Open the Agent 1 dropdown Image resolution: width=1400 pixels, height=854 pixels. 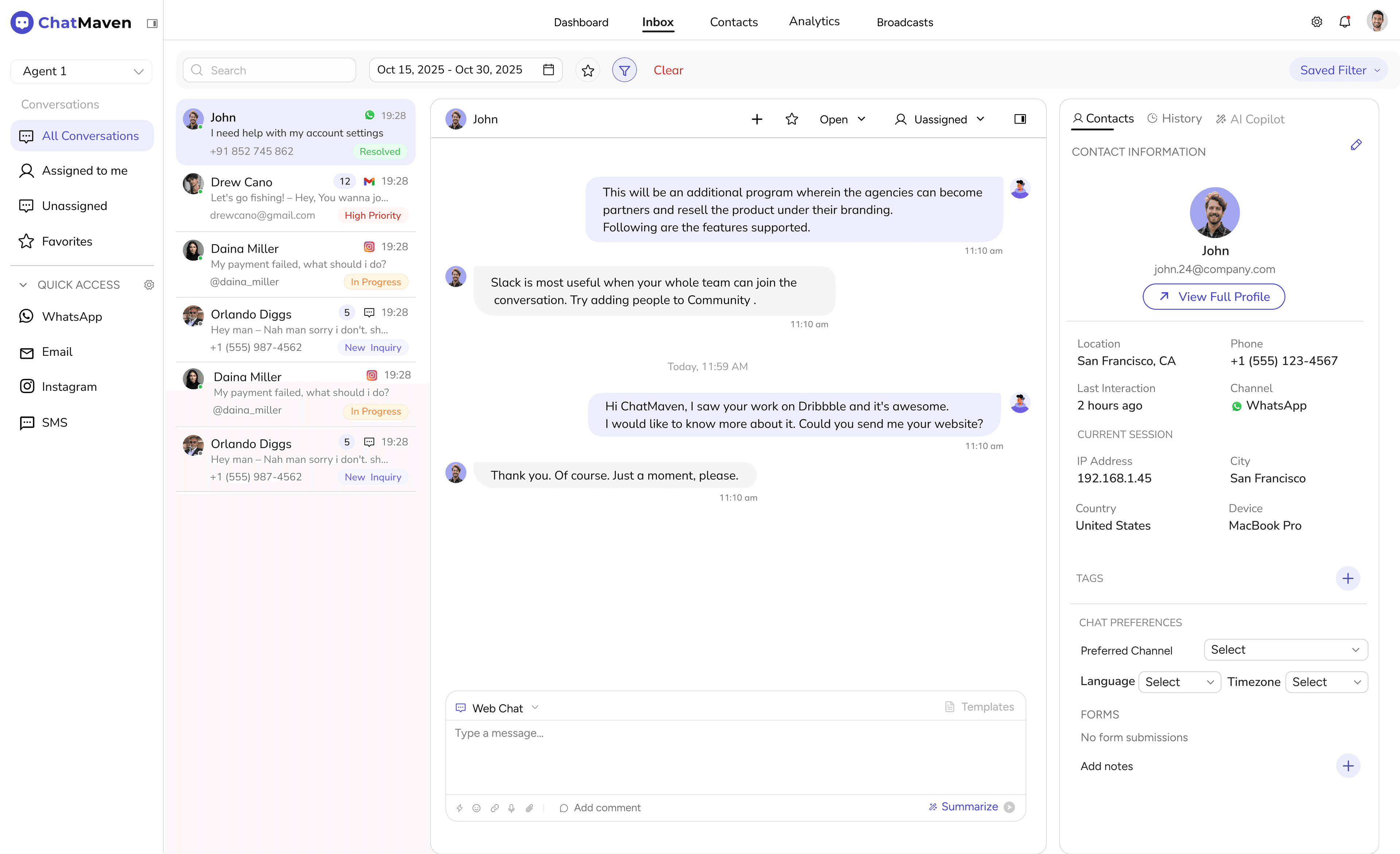click(81, 71)
